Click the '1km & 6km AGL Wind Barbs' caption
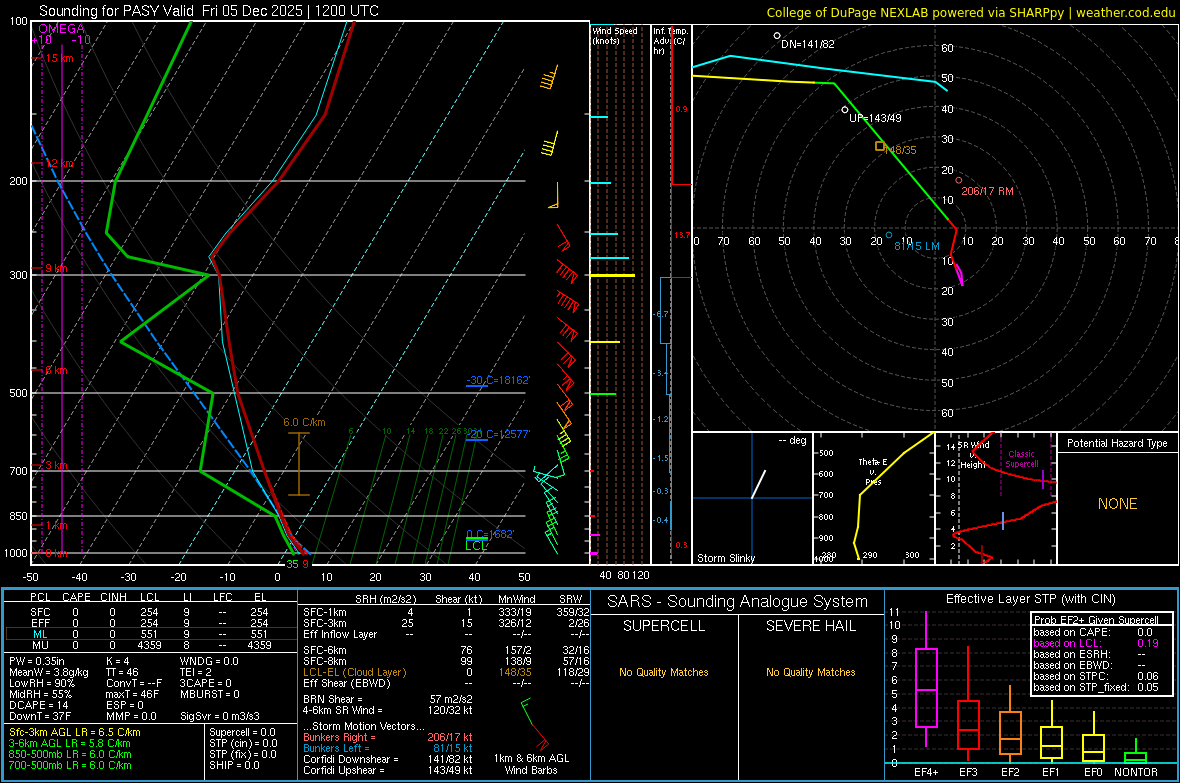This screenshot has width=1180, height=783. (x=531, y=764)
